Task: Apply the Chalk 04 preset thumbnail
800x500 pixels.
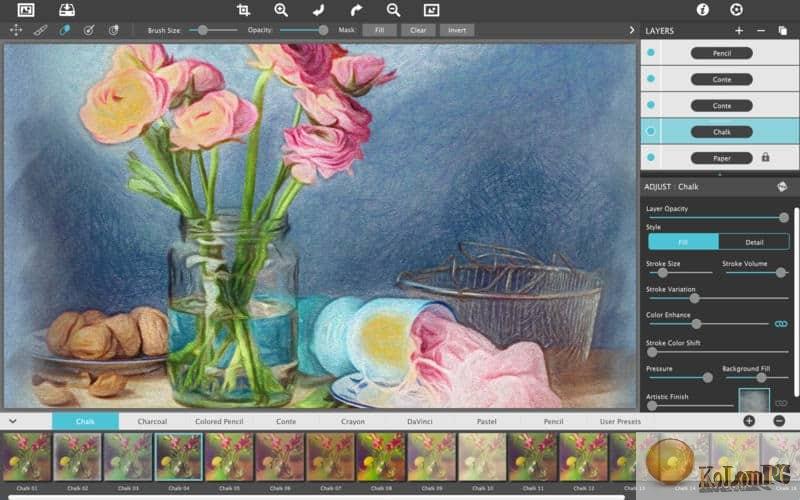Action: (x=179, y=457)
